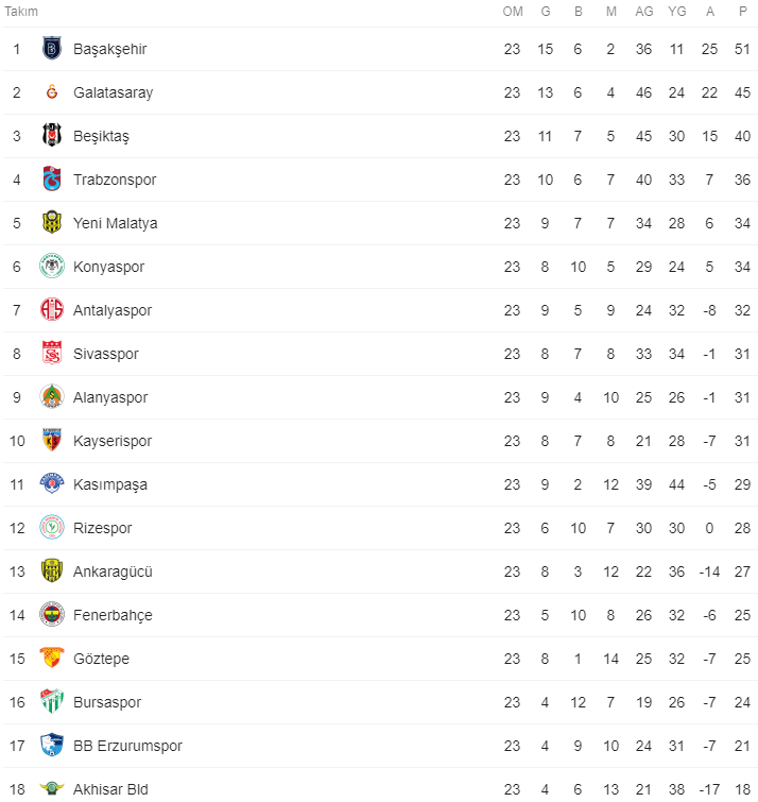Click the Konyaspor club logo
758x802 pixels.
pyautogui.click(x=51, y=267)
